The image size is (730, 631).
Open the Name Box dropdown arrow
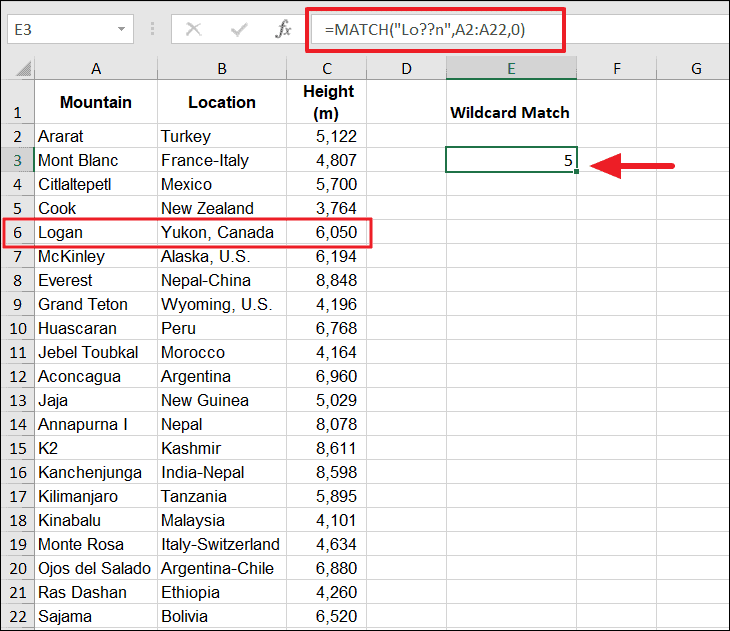tap(122, 29)
